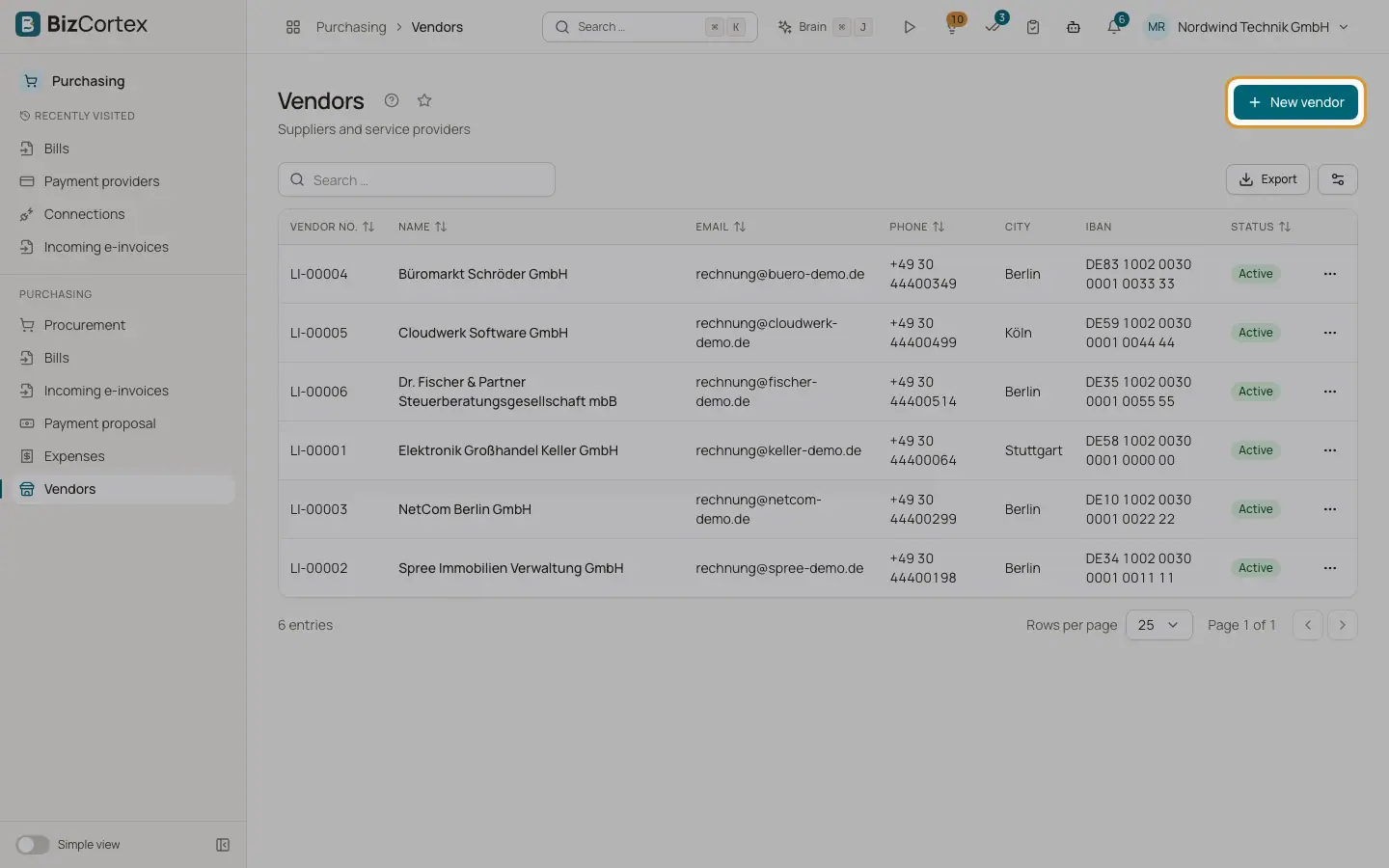
Task: Expand Nordwind Technik GmbH account menu
Action: [x=1248, y=27]
